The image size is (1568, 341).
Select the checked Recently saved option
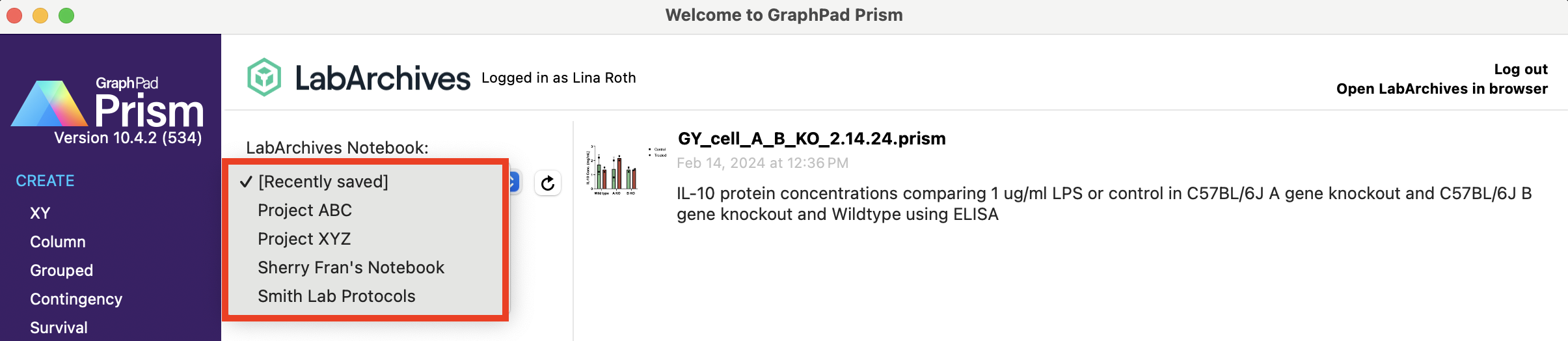323,182
